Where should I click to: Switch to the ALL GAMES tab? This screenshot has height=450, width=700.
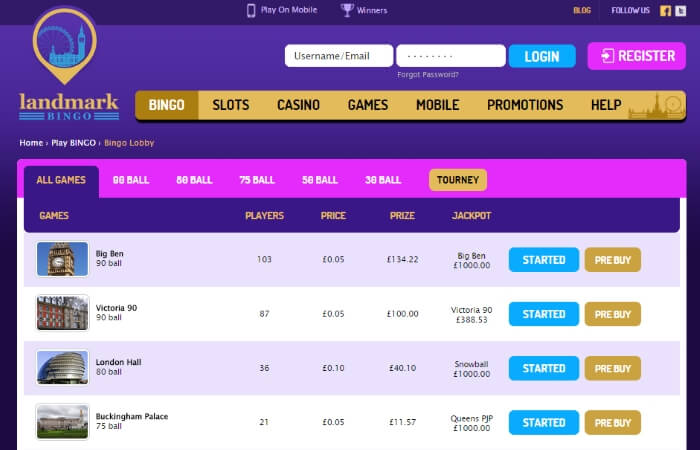coord(61,180)
